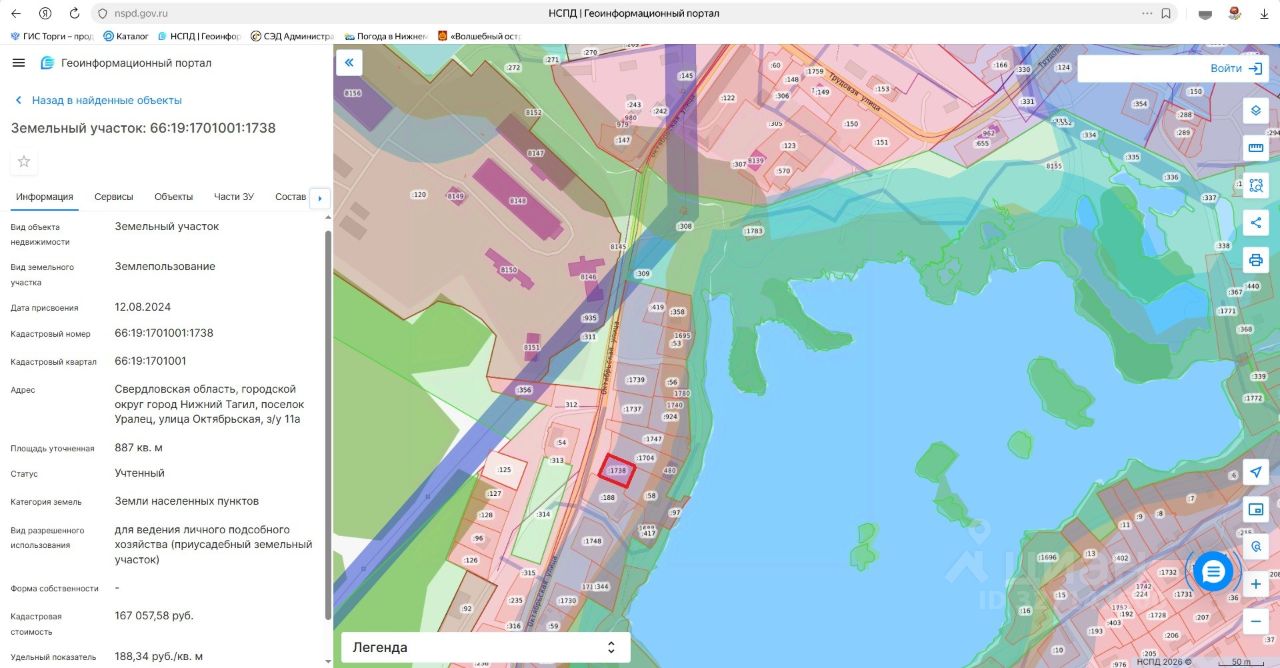Share the map via share icon
1280x668 pixels.
point(1256,222)
